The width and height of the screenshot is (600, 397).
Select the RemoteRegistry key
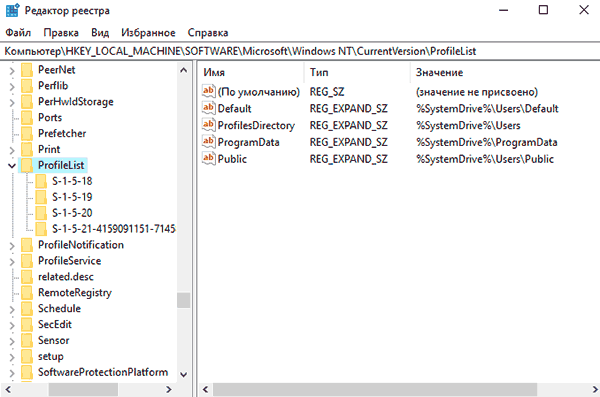(x=75, y=293)
